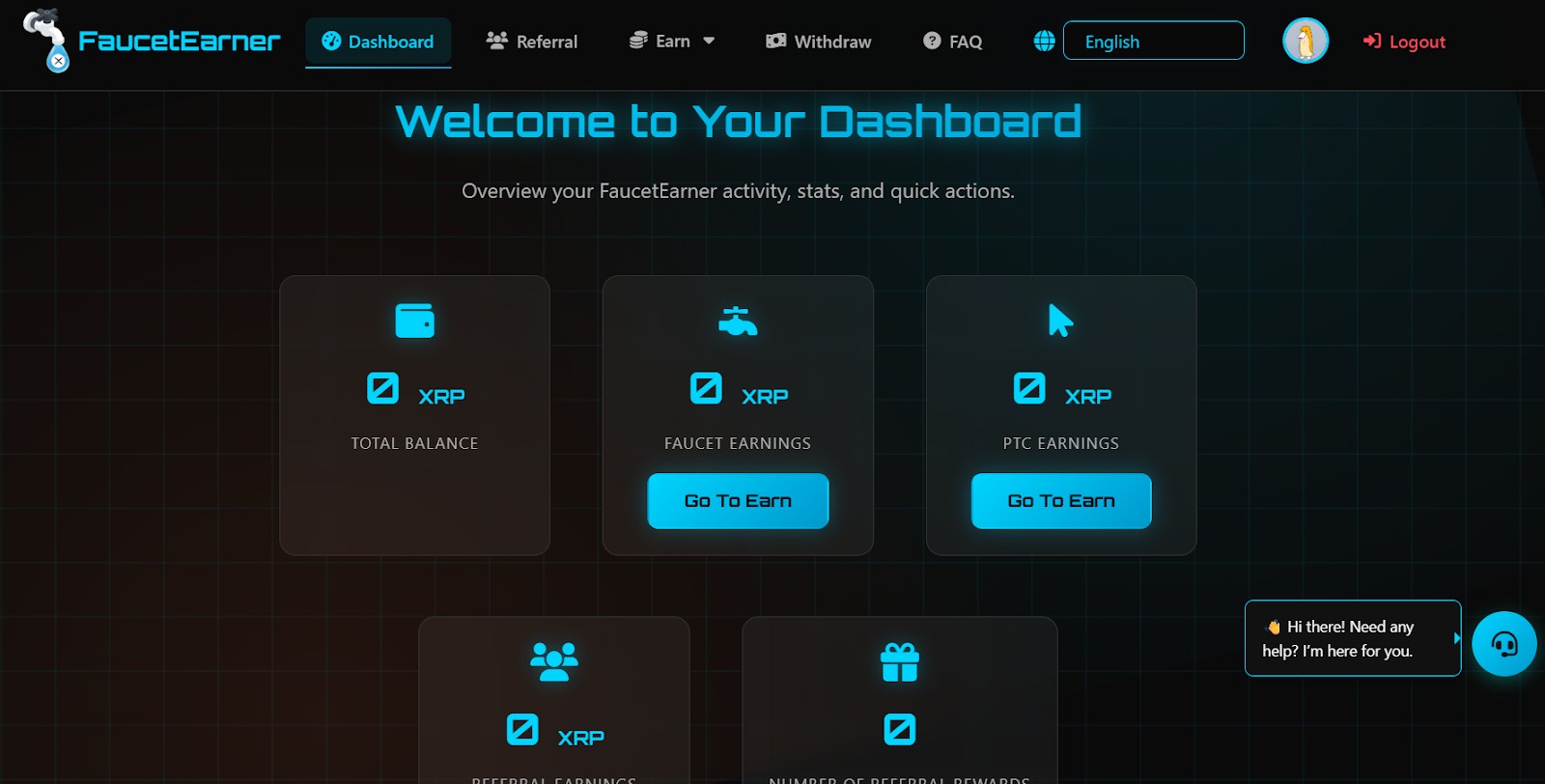
Task: Click the Faucet Earnings zero value
Action: [706, 388]
